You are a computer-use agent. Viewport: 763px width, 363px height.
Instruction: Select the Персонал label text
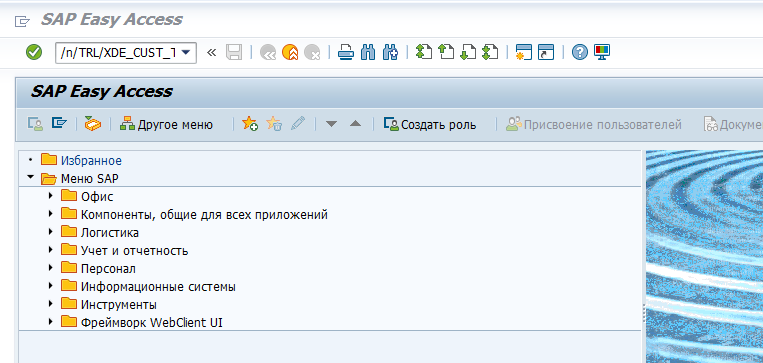click(108, 269)
